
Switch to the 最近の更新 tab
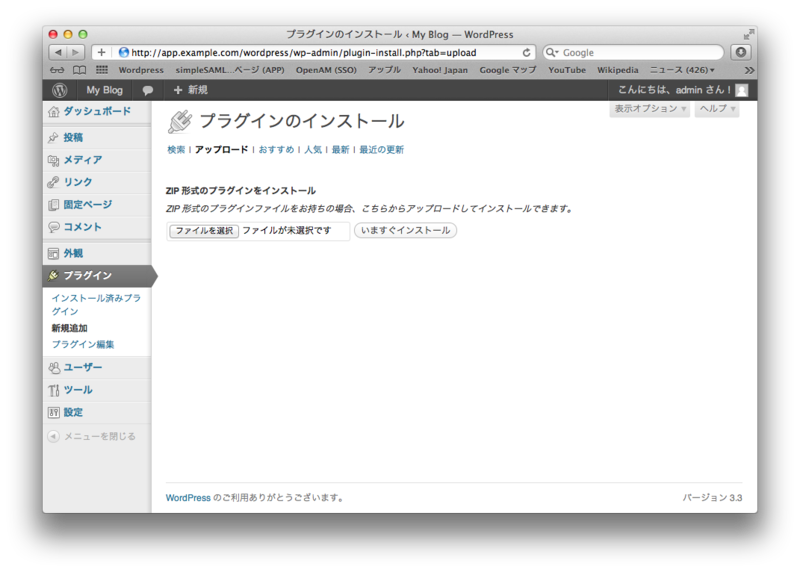point(381,150)
